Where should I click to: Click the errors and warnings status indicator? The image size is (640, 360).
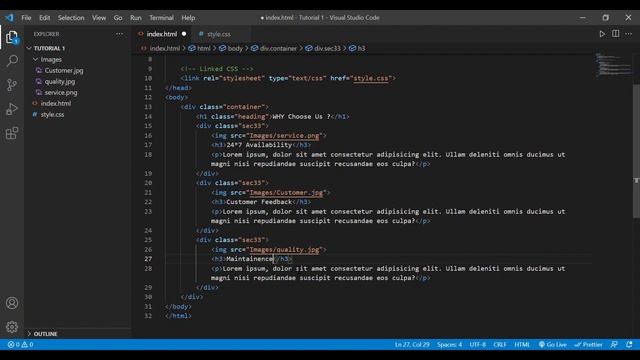pos(20,344)
